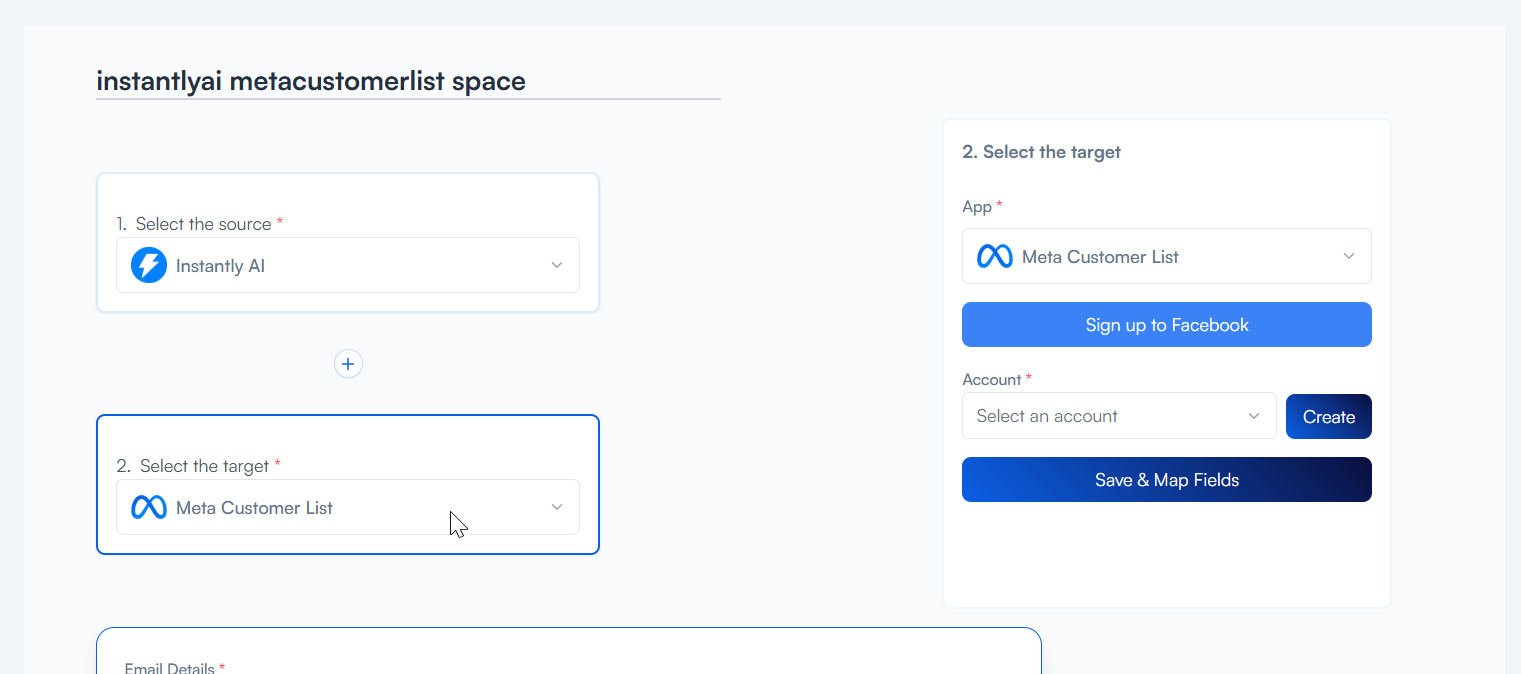Click the Email Details section label
The width and height of the screenshot is (1521, 674).
point(169,667)
